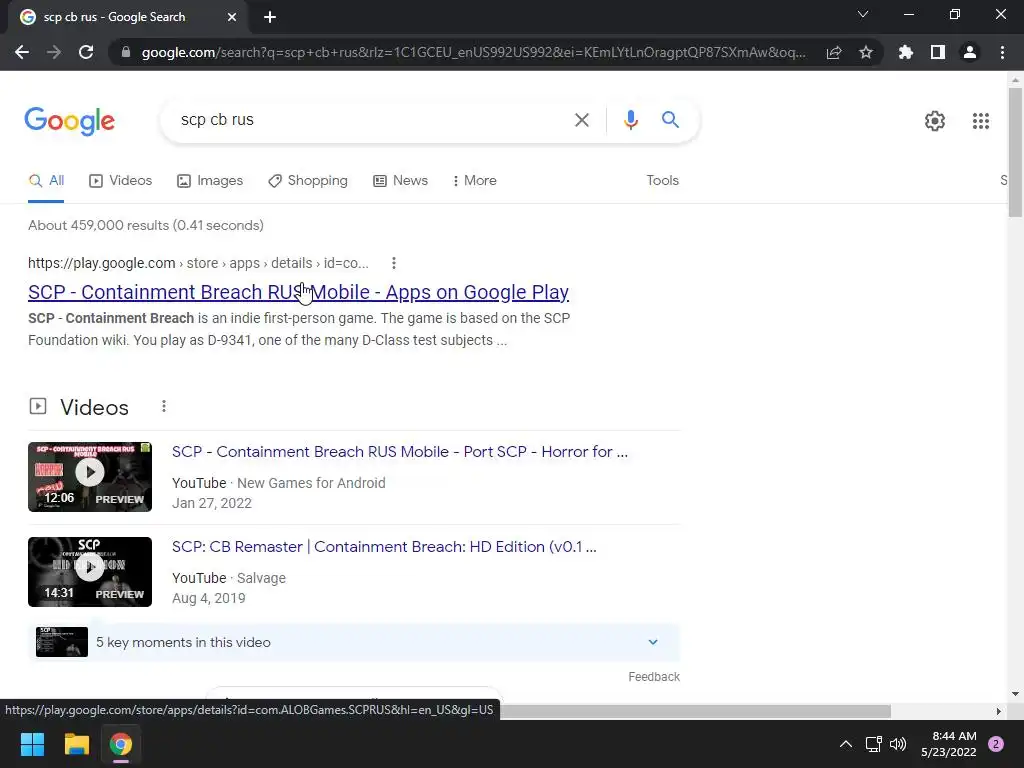Image resolution: width=1024 pixels, height=768 pixels.
Task: Open the notification badge showing 2
Action: pos(996,744)
